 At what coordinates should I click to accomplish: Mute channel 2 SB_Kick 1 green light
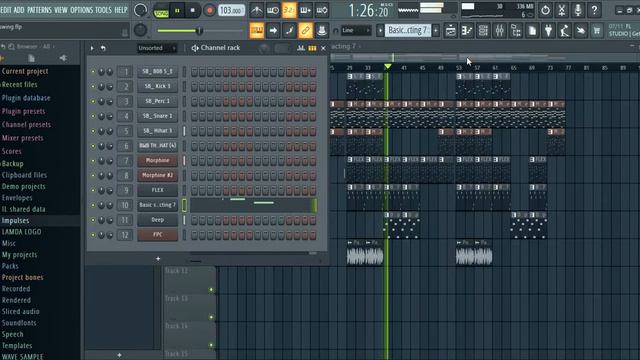(x=93, y=87)
